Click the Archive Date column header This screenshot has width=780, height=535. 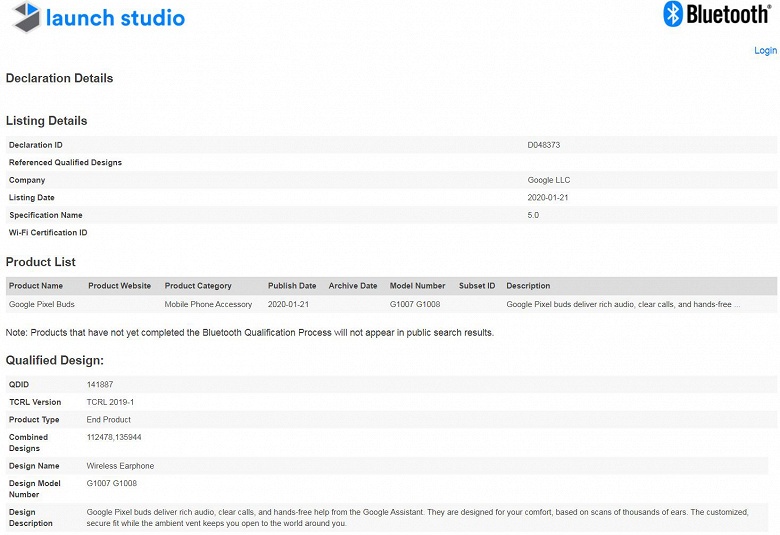point(353,286)
